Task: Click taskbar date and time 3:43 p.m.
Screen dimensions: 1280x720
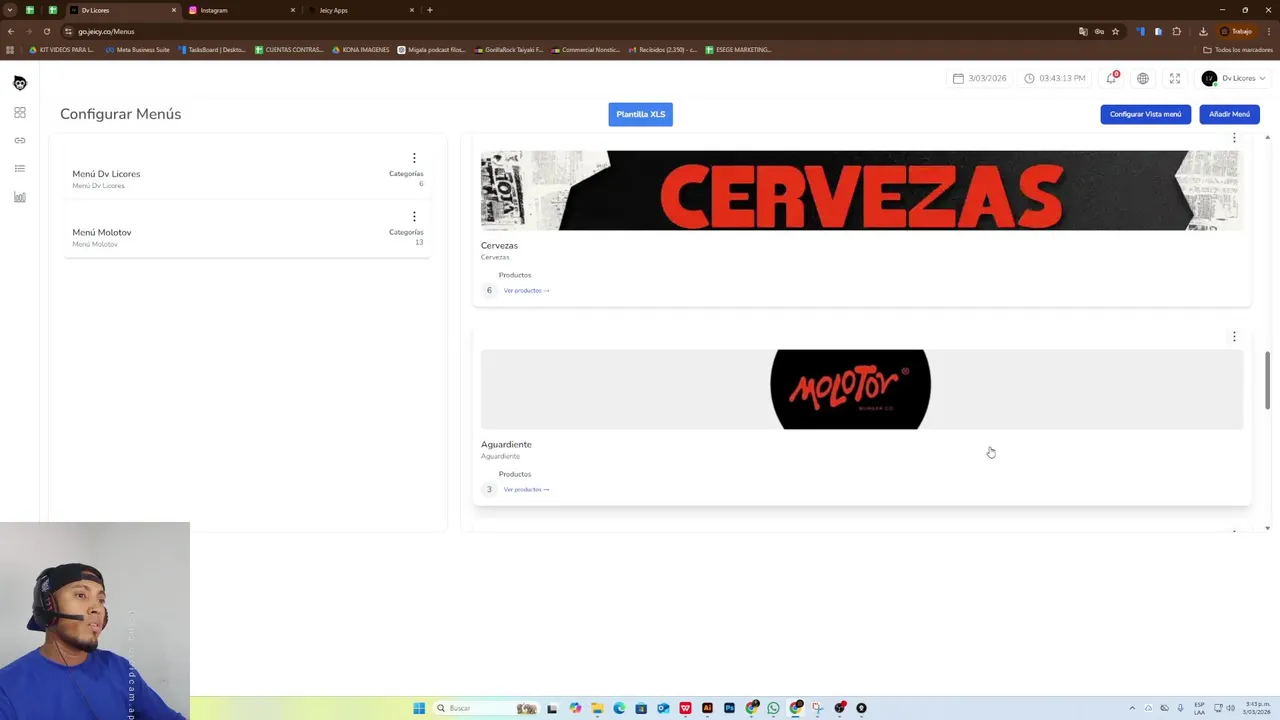Action: [x=1257, y=708]
